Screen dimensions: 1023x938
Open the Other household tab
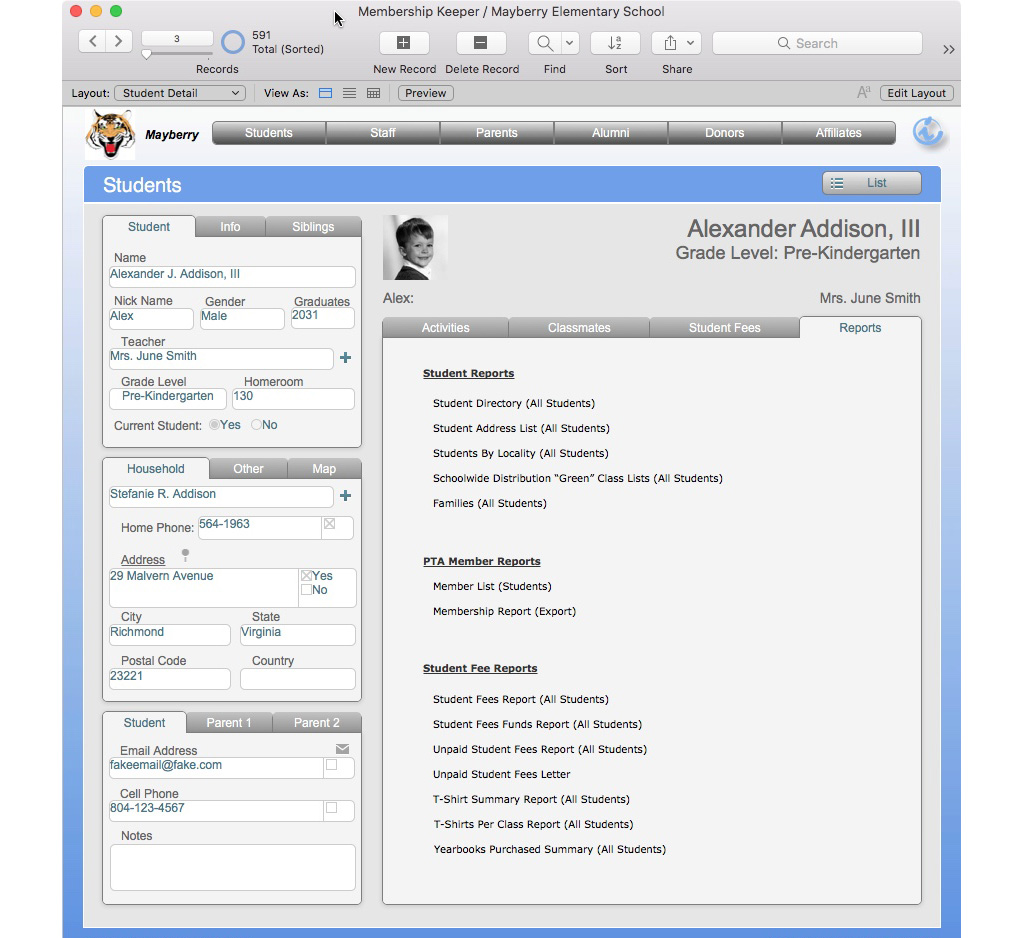click(248, 469)
